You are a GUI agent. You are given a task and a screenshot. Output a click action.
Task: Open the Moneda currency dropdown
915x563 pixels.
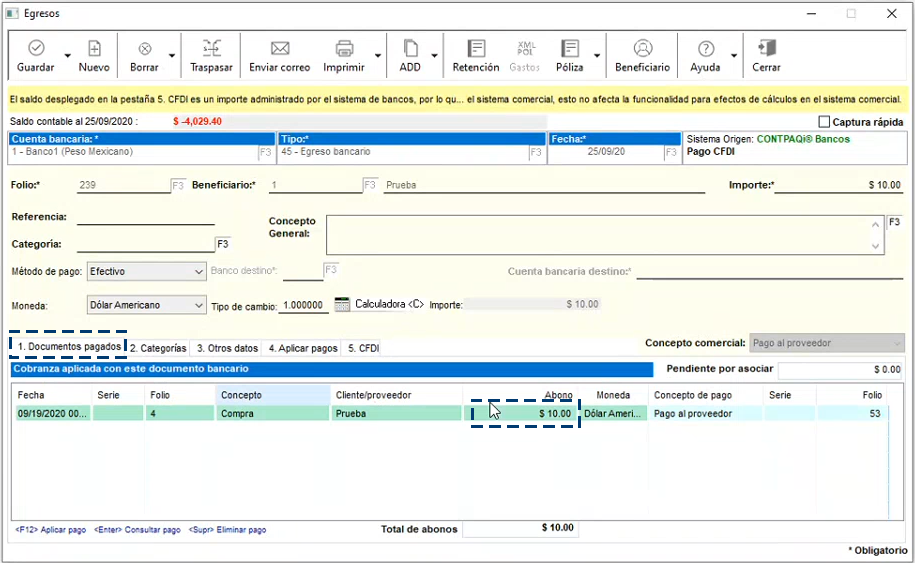pyautogui.click(x=197, y=305)
